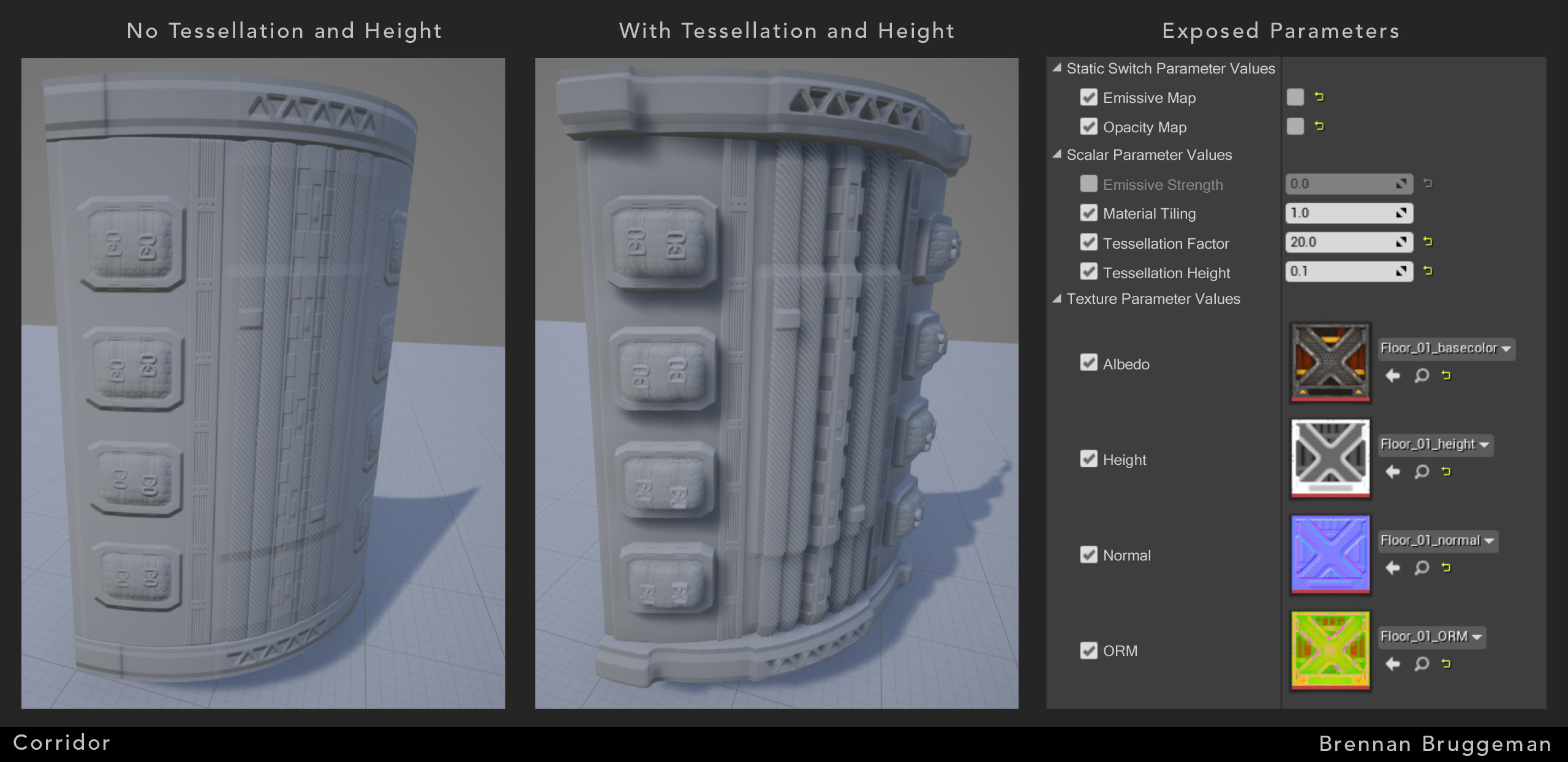Select ORM texture thumbnail

(1330, 650)
